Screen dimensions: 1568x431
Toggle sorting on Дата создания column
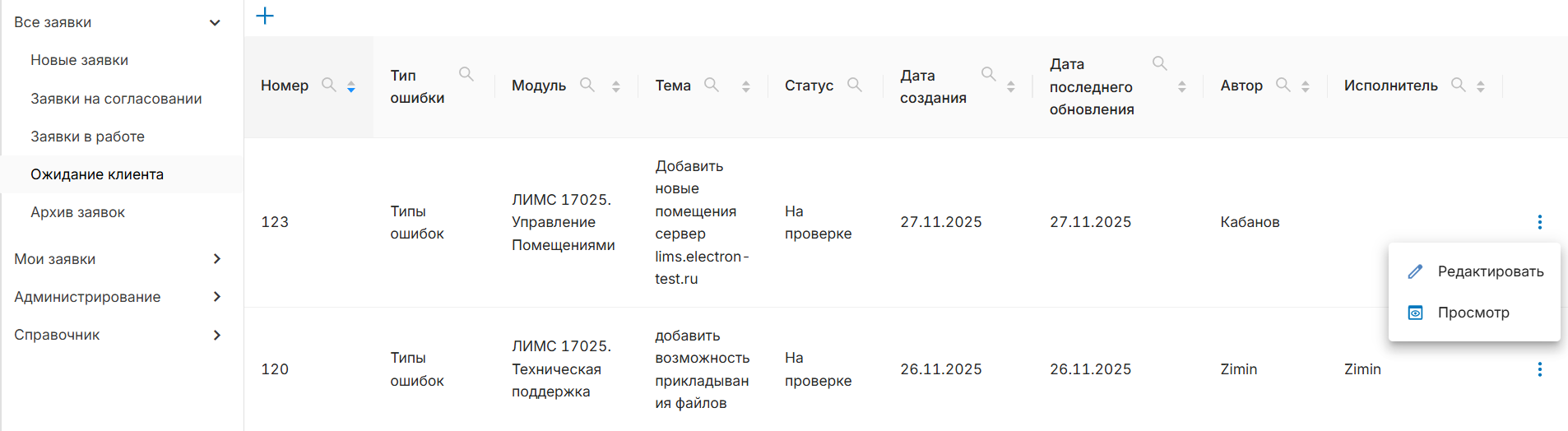point(1010,86)
